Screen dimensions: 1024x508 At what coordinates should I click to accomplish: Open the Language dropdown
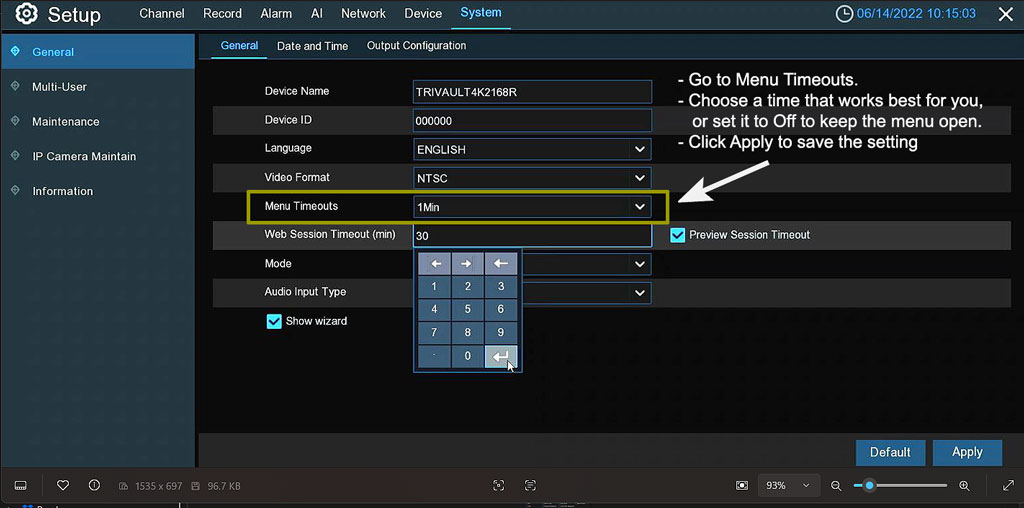click(532, 150)
